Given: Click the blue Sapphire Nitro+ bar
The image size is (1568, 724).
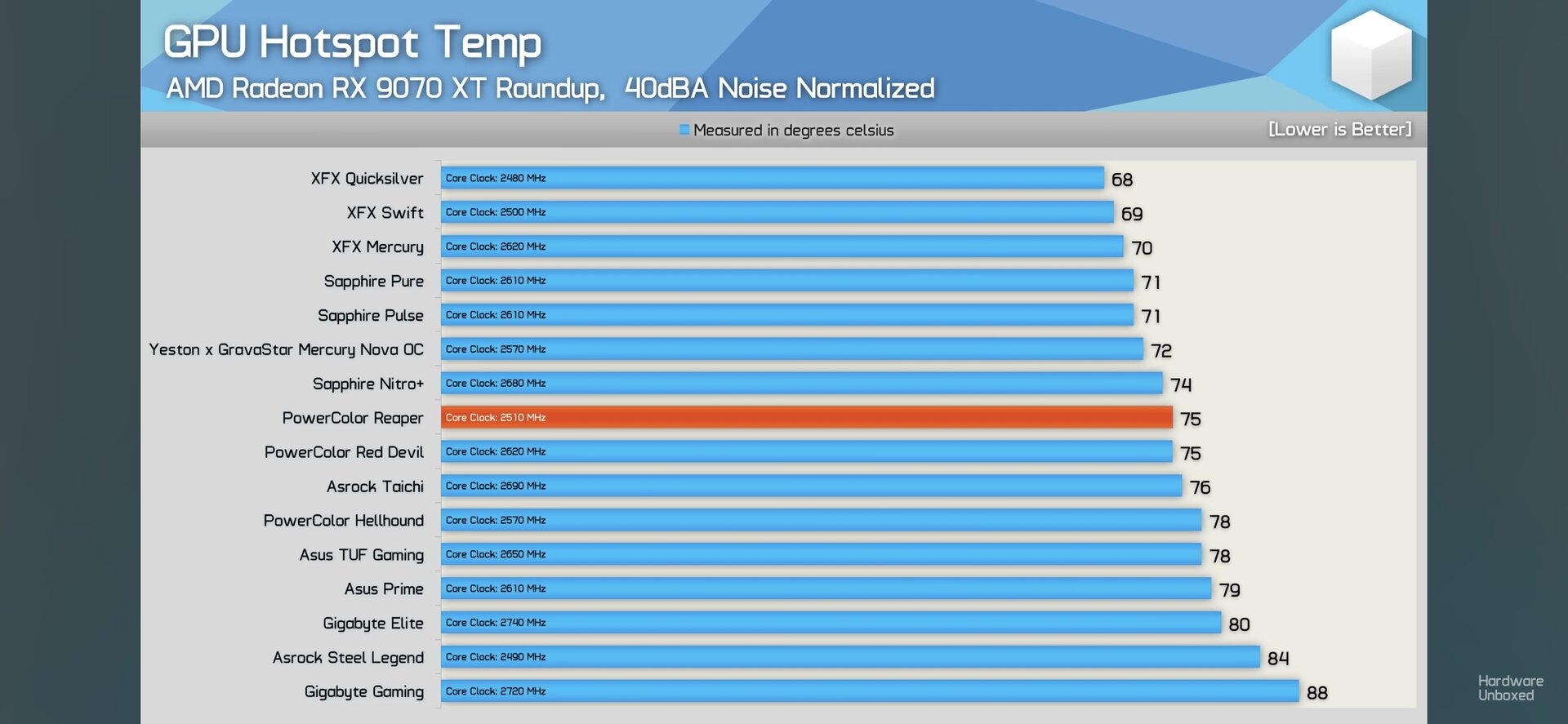Looking at the screenshot, I should [x=802, y=383].
